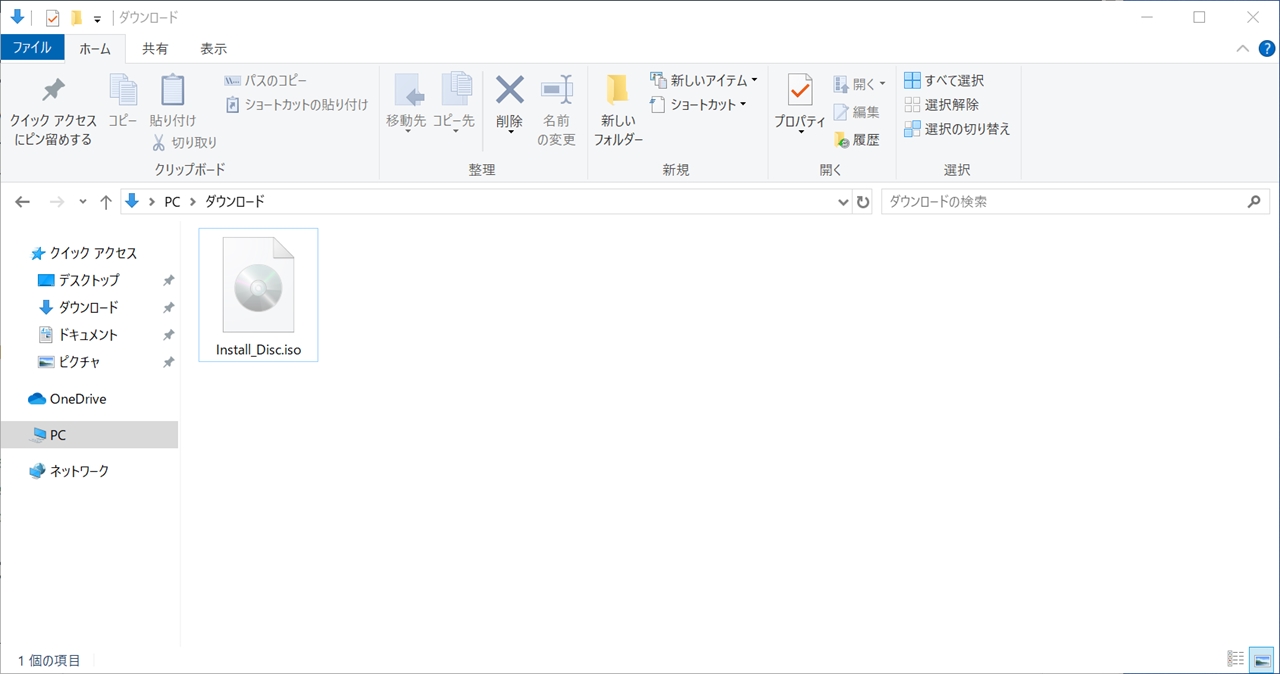This screenshot has height=674, width=1280.
Task: Collapse the ribbon with the chevron toggle
Action: [1242, 47]
